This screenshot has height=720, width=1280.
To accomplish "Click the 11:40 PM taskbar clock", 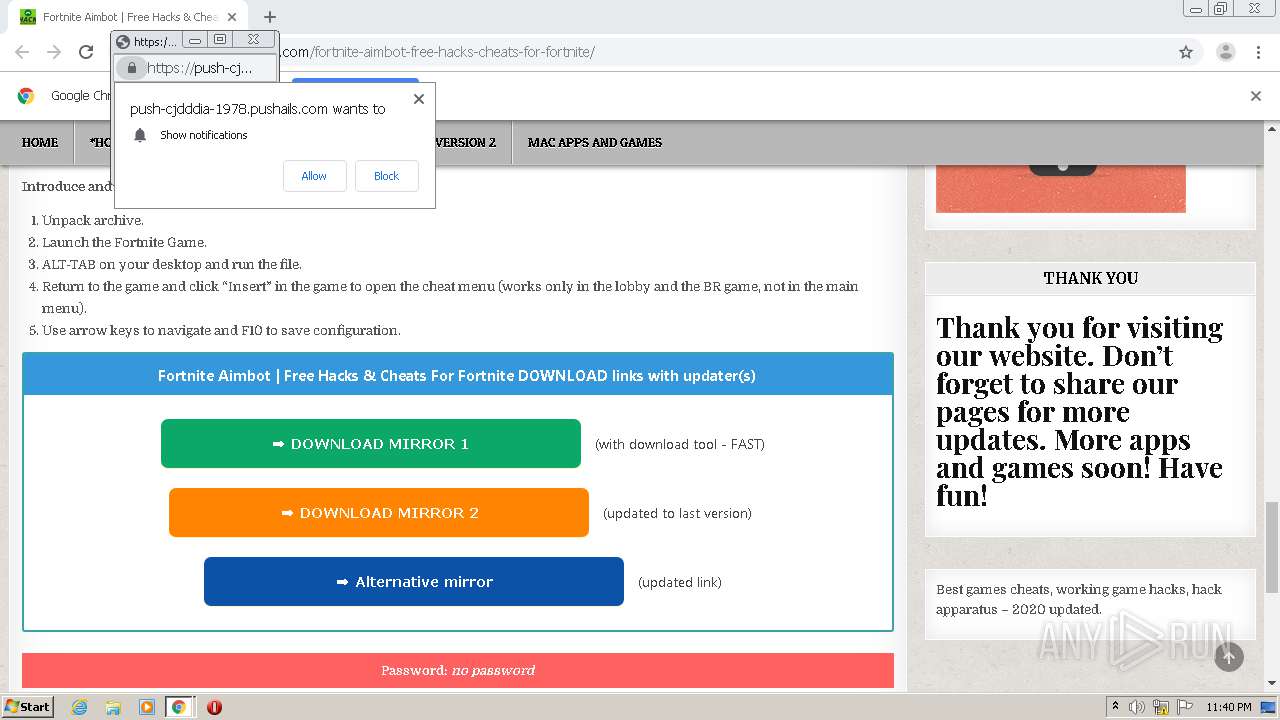I will 1229,707.
